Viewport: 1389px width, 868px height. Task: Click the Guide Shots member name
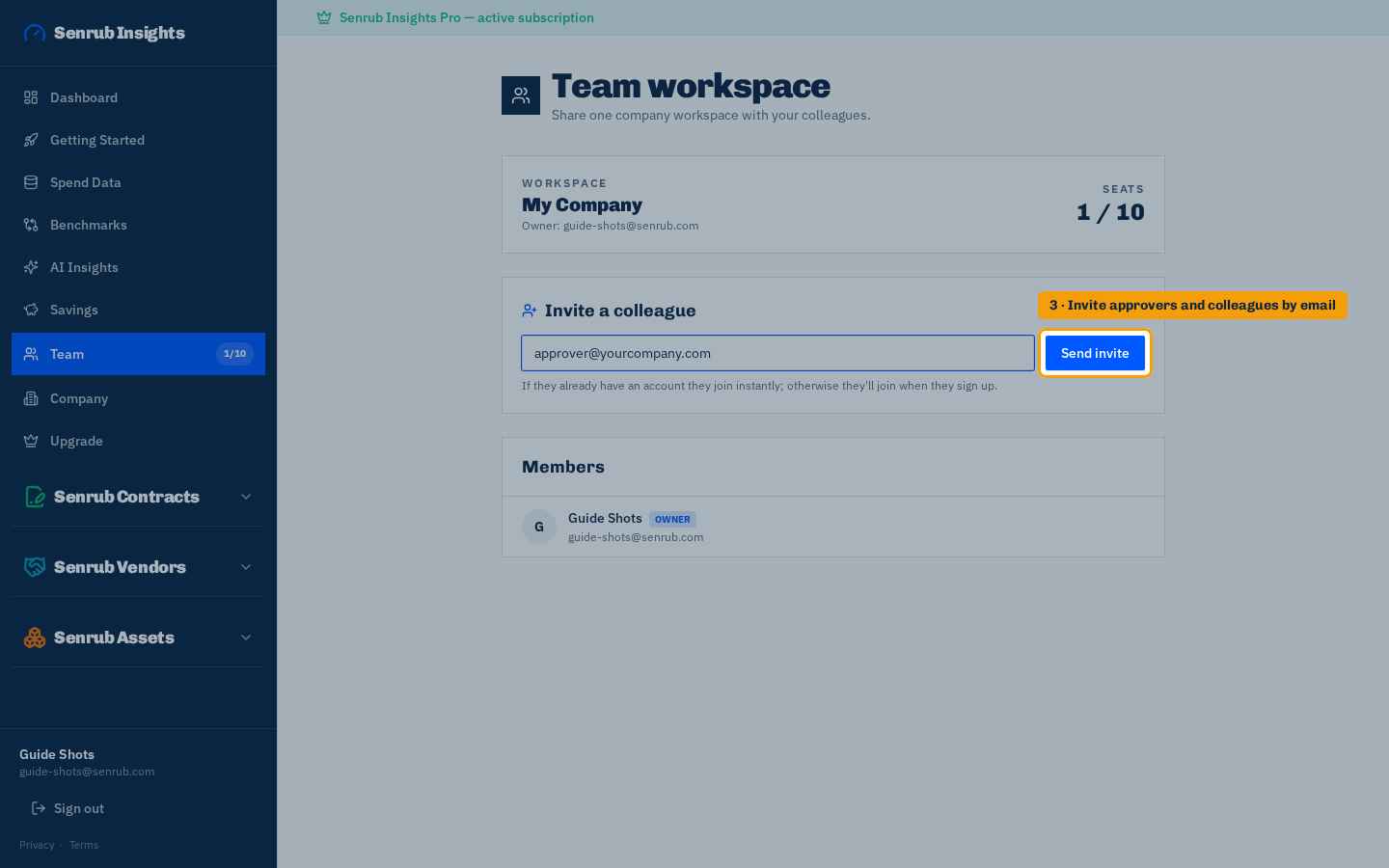(x=605, y=518)
